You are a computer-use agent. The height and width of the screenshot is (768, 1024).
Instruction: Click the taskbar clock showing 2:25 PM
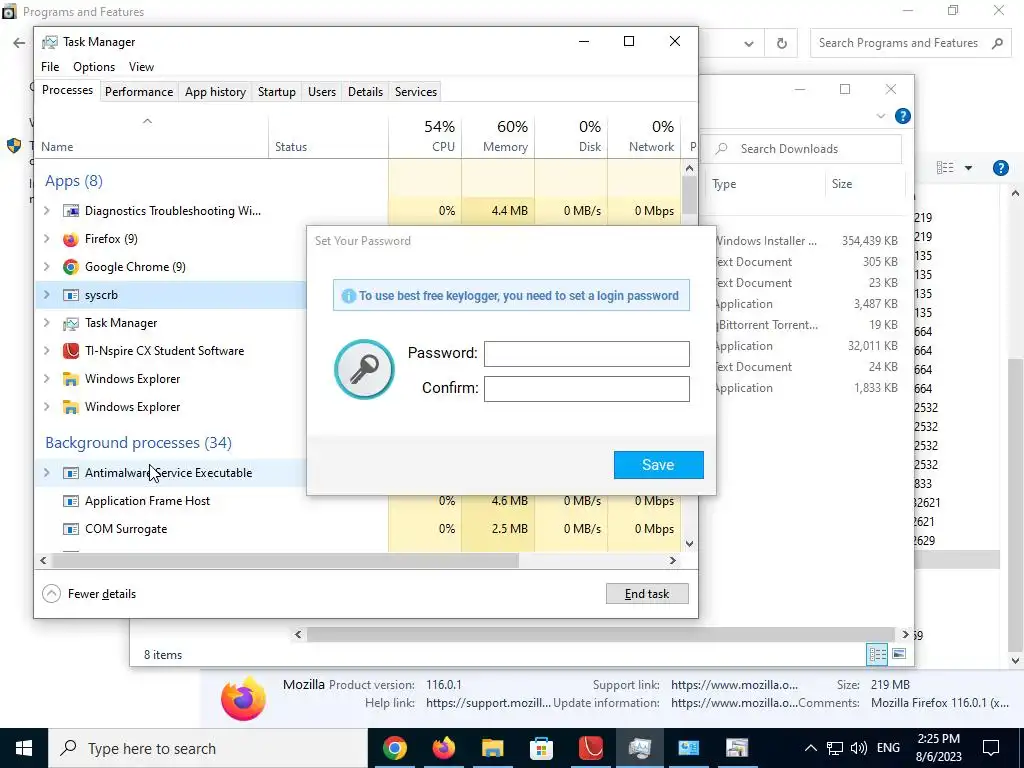point(938,748)
